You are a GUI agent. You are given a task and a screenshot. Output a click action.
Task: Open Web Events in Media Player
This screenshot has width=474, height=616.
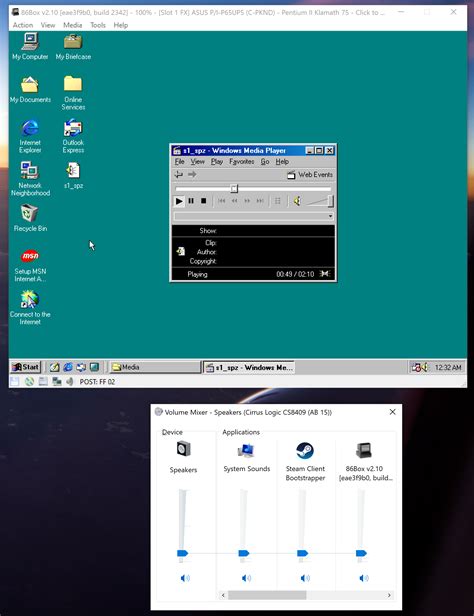310,174
